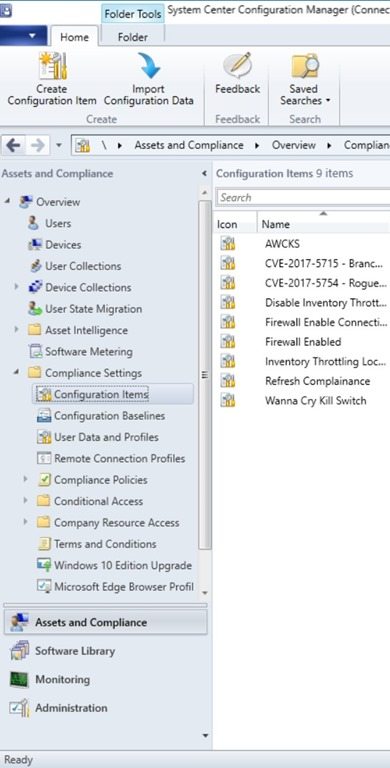
Task: Click the Microsoft Edge Browser Profiles icon
Action: [44, 587]
